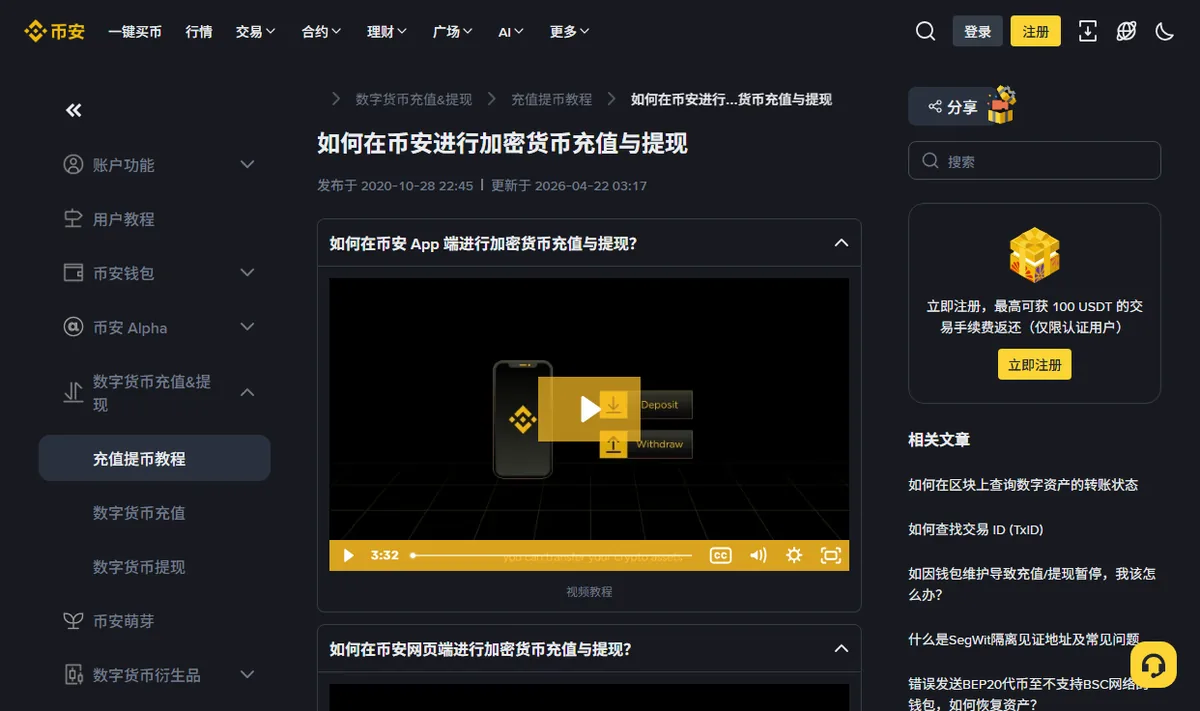The image size is (1200, 711).
Task: Select 充值提币教程 in sidebar
Action: point(155,458)
